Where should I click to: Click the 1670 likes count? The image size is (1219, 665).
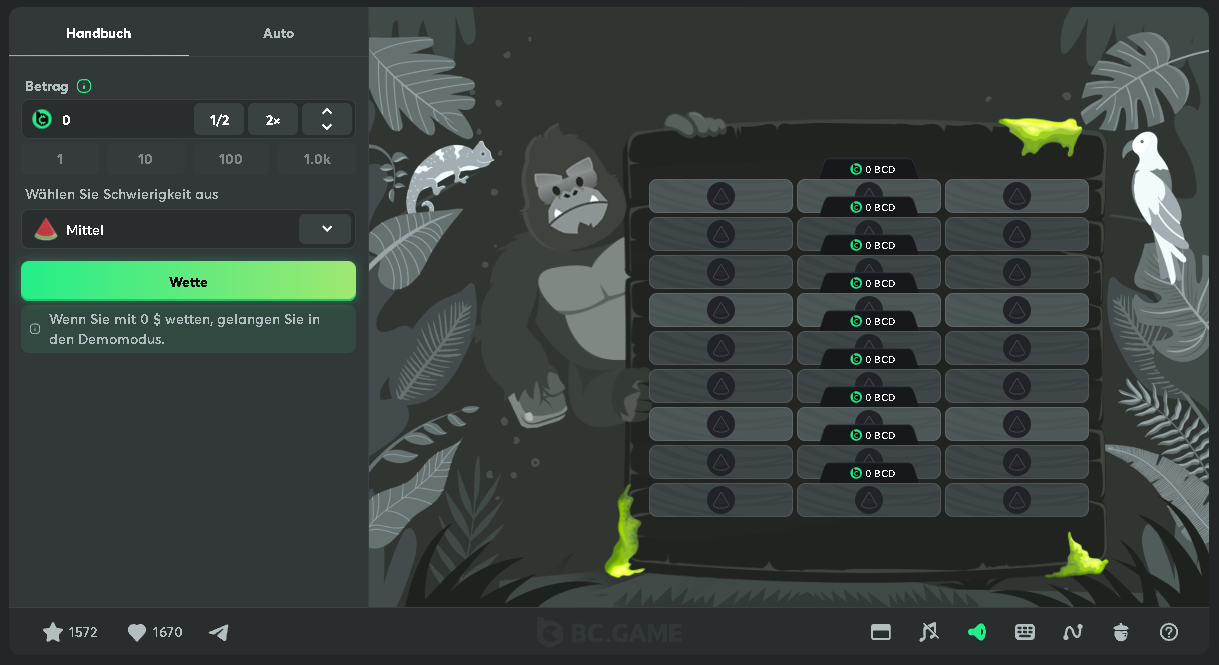(168, 632)
